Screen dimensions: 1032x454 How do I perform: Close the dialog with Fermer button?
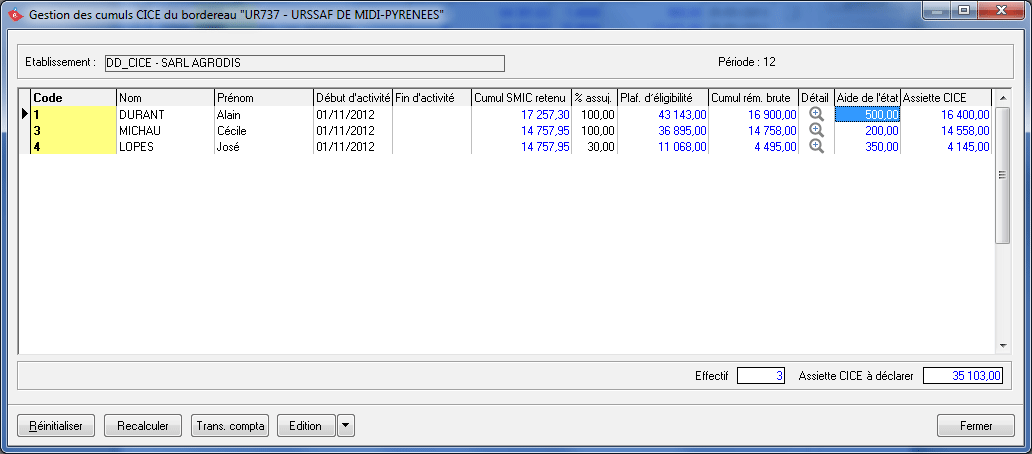tap(976, 426)
